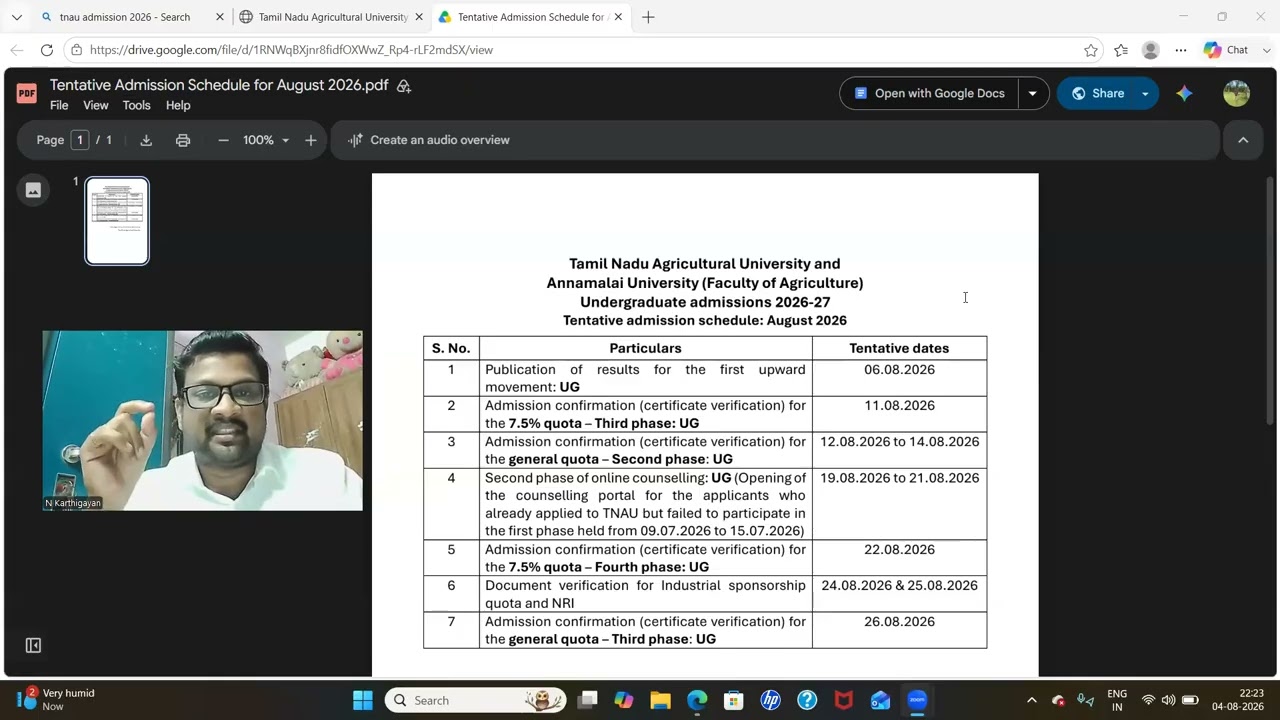Screen dimensions: 1280x720
Task: Open the browser tab list chevron
Action: [16, 17]
